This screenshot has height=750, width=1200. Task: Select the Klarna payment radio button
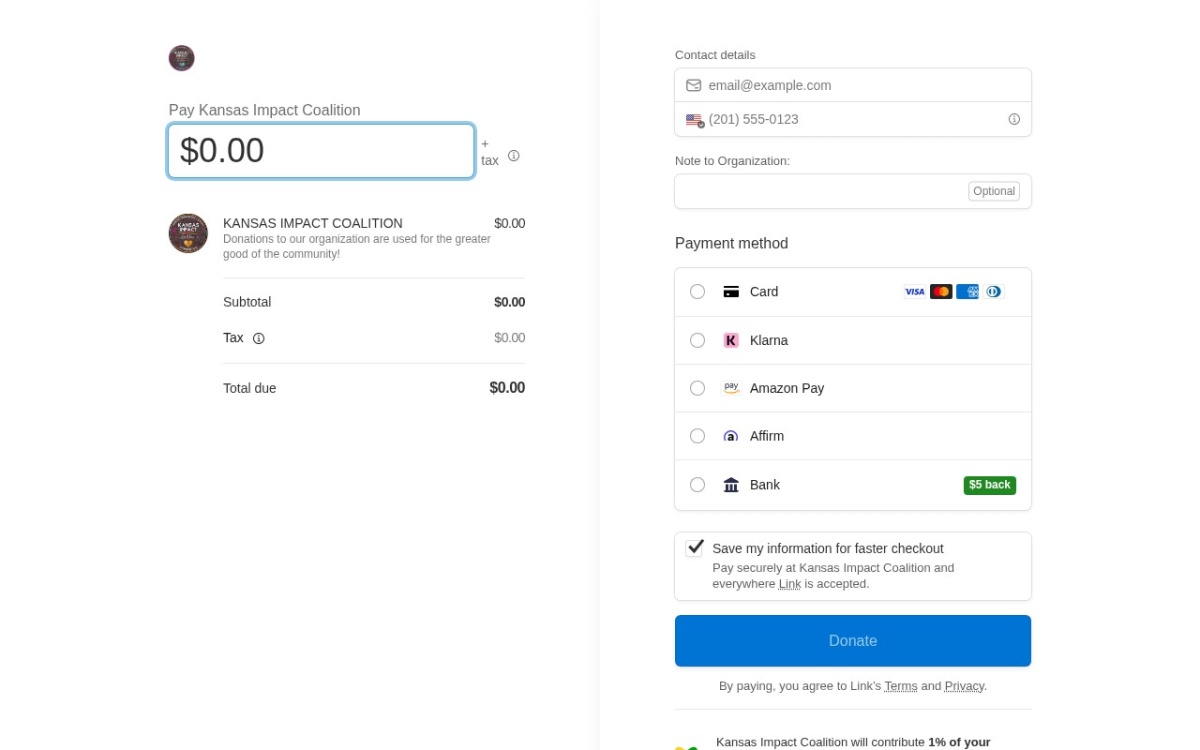pyautogui.click(x=698, y=340)
